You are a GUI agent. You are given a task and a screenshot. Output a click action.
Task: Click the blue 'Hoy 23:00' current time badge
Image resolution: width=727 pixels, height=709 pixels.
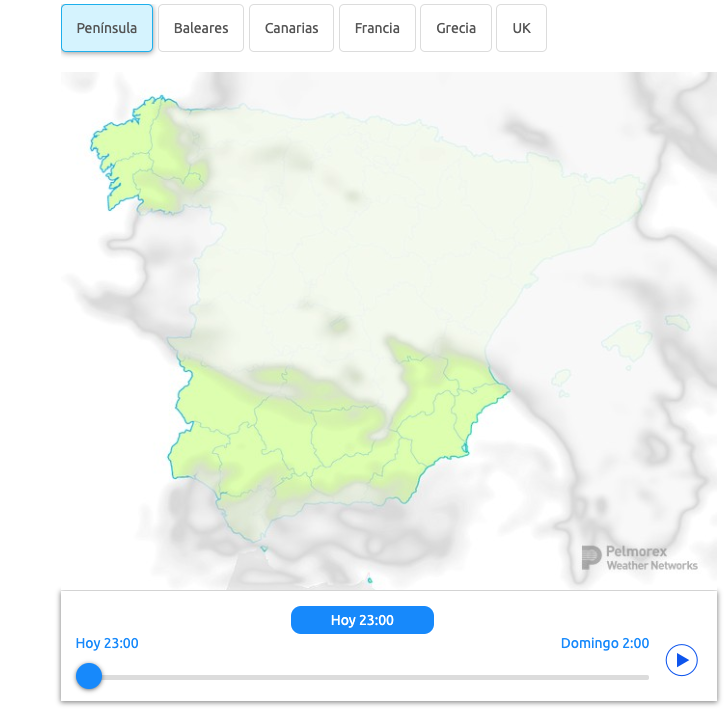coord(362,620)
